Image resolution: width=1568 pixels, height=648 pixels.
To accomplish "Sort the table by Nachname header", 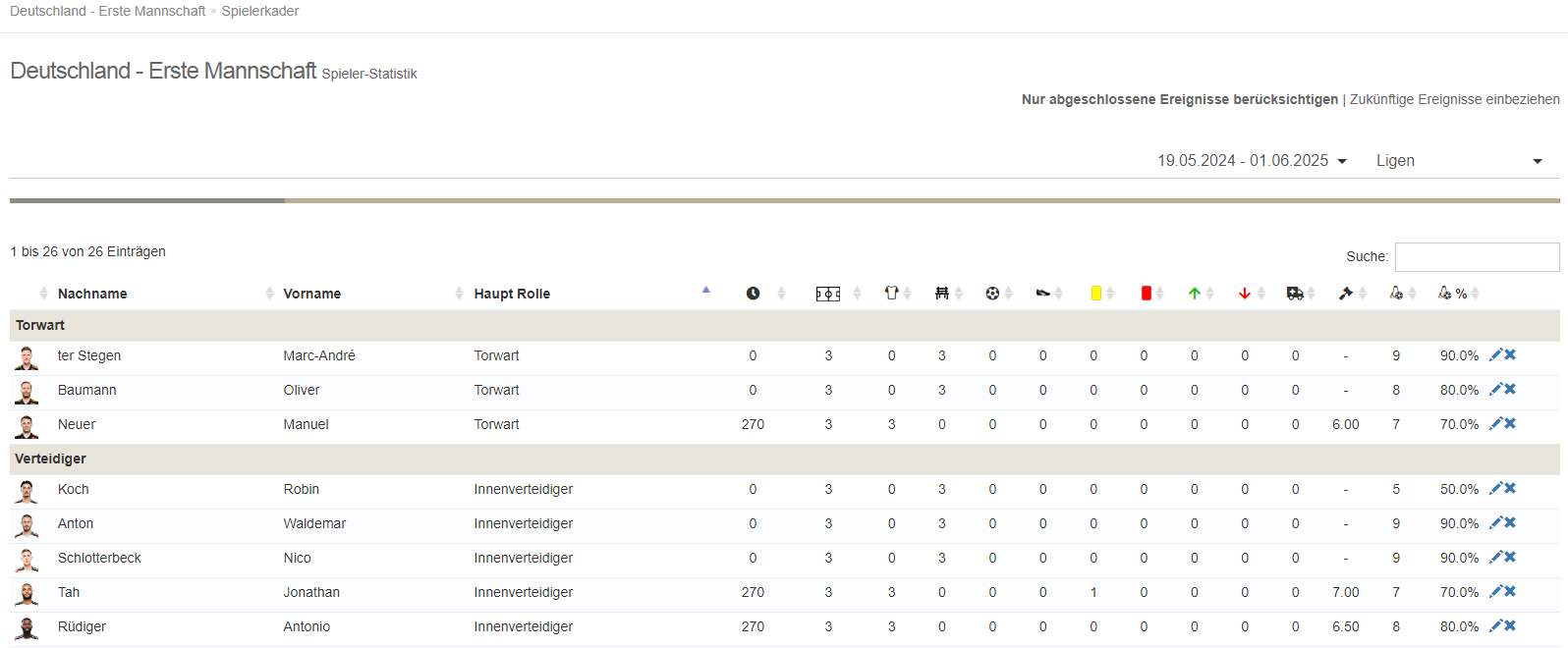I will 92,294.
